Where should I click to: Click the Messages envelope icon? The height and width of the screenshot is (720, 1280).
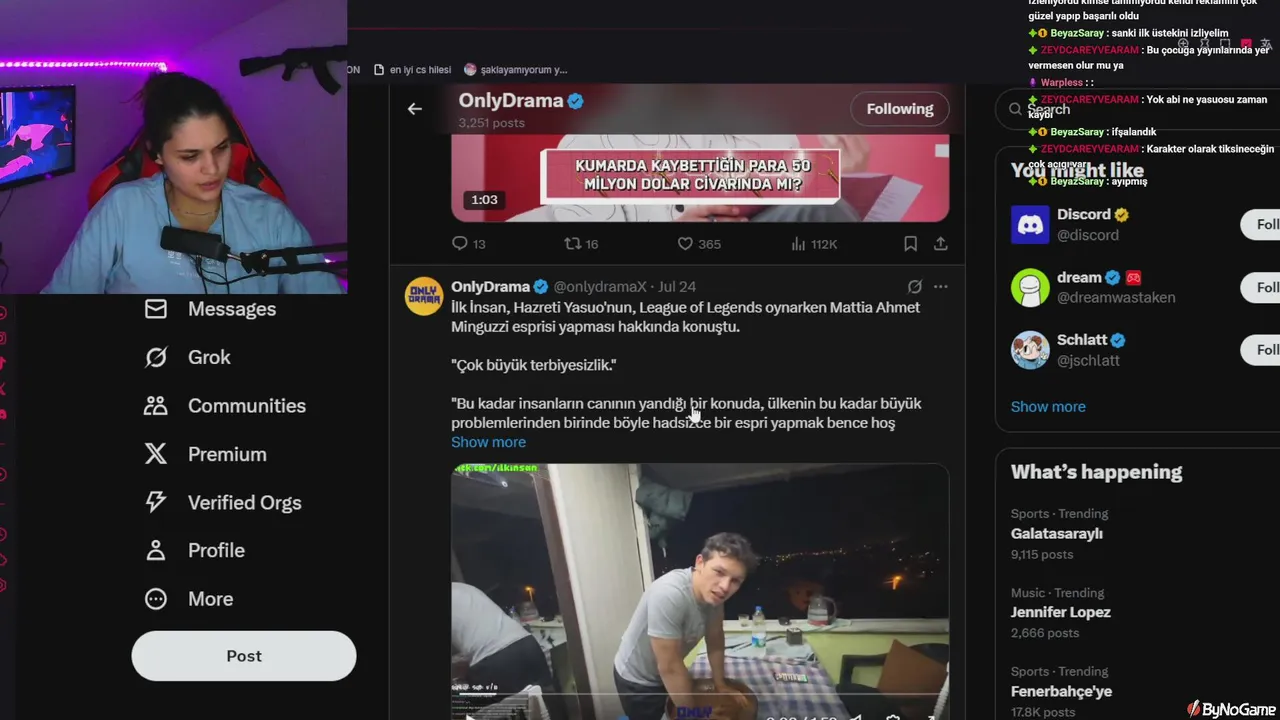(156, 309)
